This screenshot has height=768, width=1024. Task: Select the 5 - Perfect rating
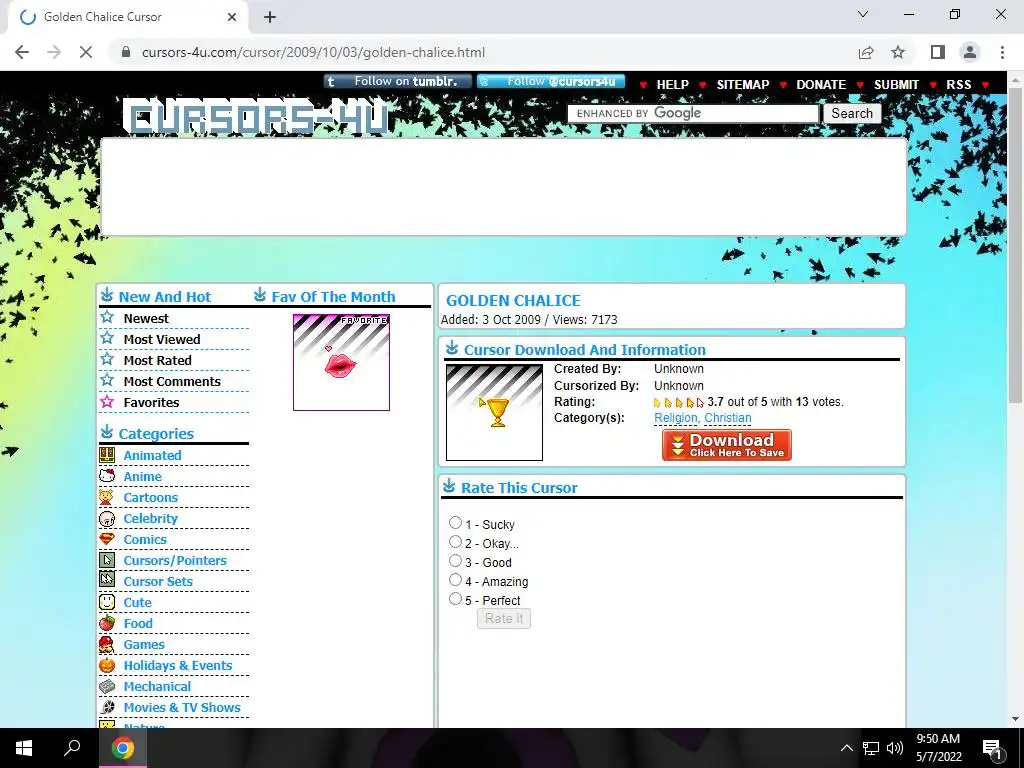tap(455, 598)
